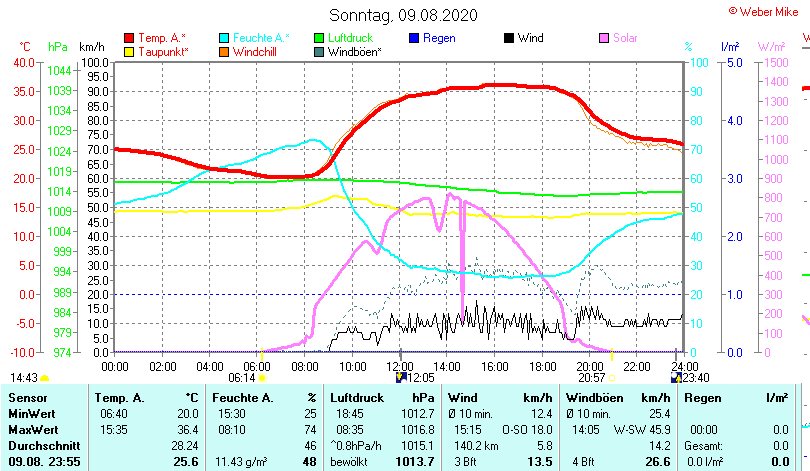
Task: Click the moon icon beside 23:40
Action: tap(676, 378)
